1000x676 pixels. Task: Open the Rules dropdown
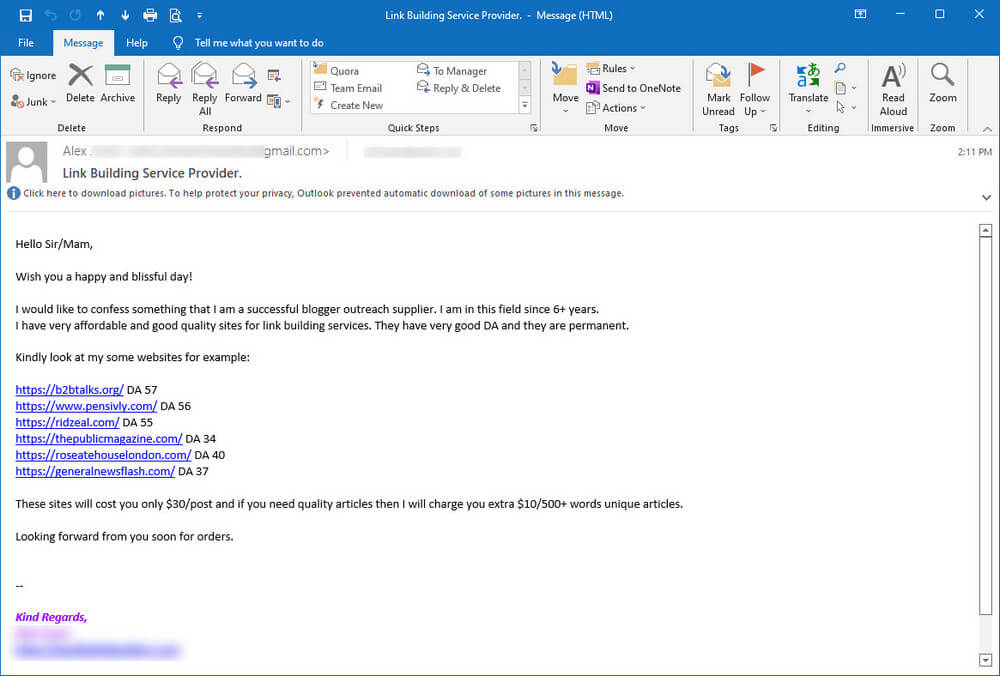tap(611, 68)
